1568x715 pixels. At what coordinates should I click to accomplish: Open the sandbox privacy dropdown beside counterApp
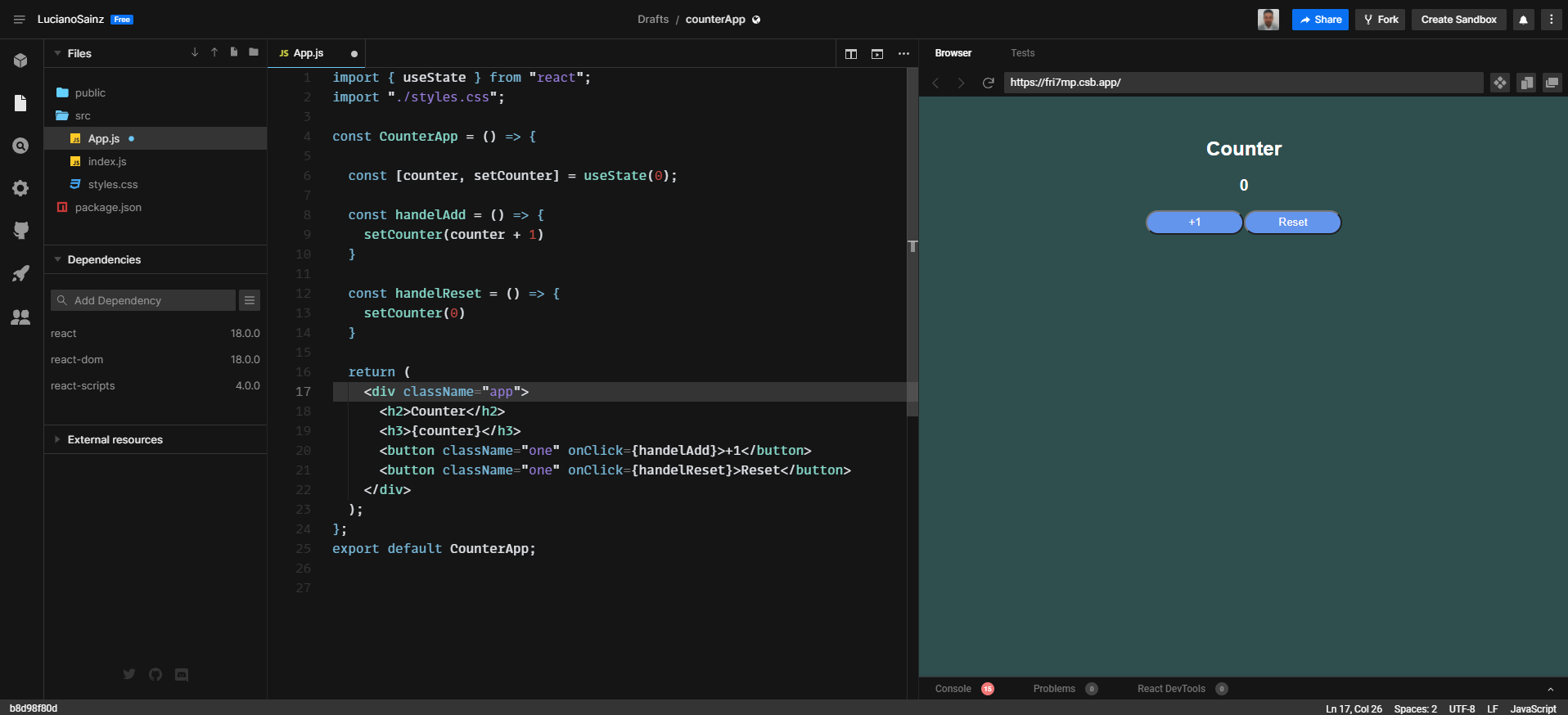pos(756,20)
